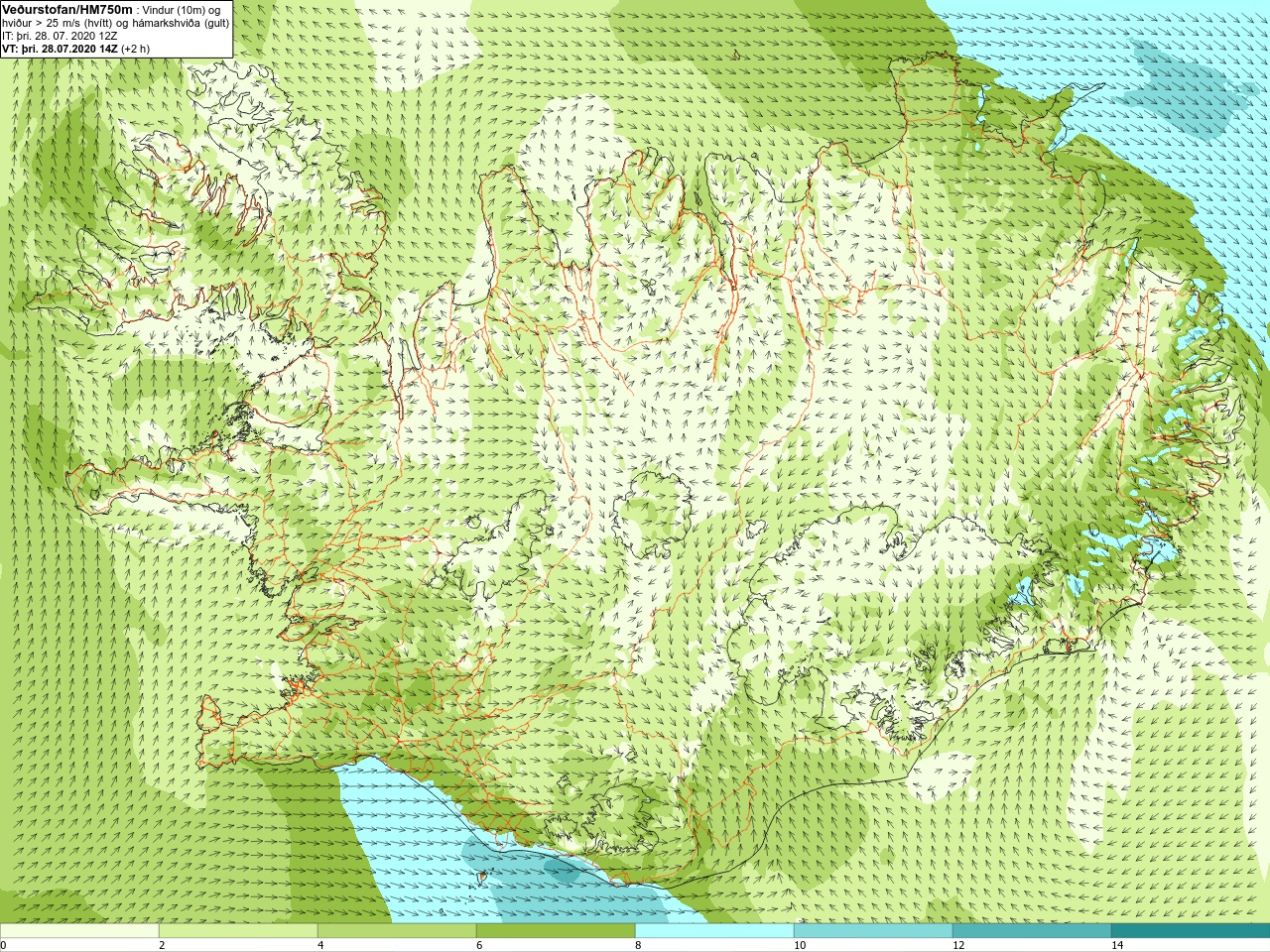Image resolution: width=1270 pixels, height=952 pixels.
Task: Click the '14' label on the scale
Action: pos(1117,945)
